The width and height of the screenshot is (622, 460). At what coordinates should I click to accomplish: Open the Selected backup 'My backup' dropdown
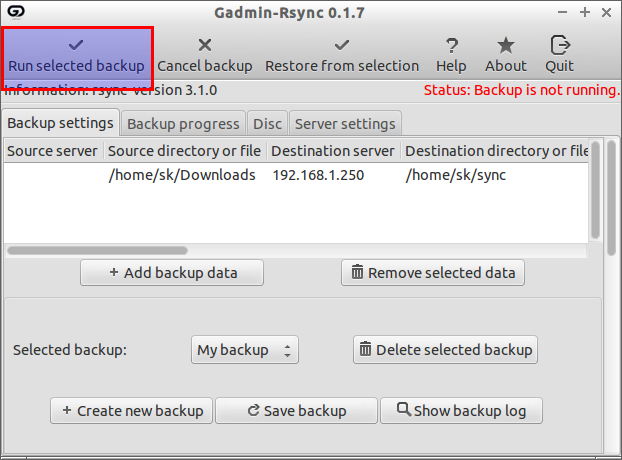(245, 350)
